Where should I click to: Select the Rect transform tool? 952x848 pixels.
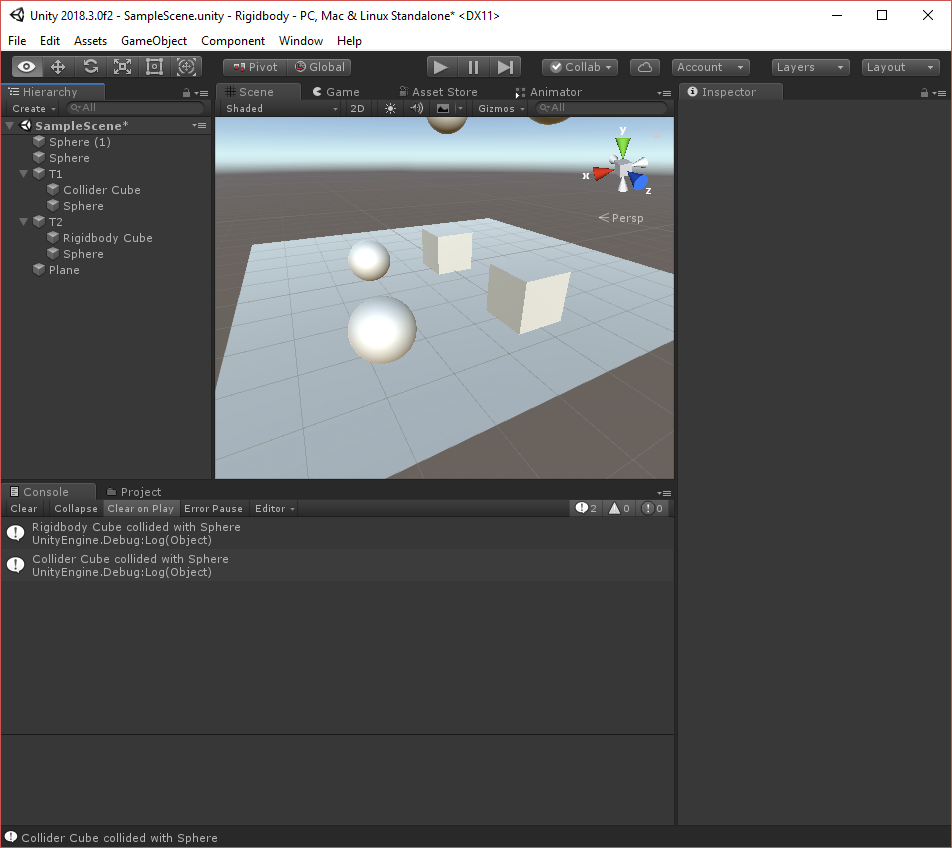pyautogui.click(x=153, y=66)
